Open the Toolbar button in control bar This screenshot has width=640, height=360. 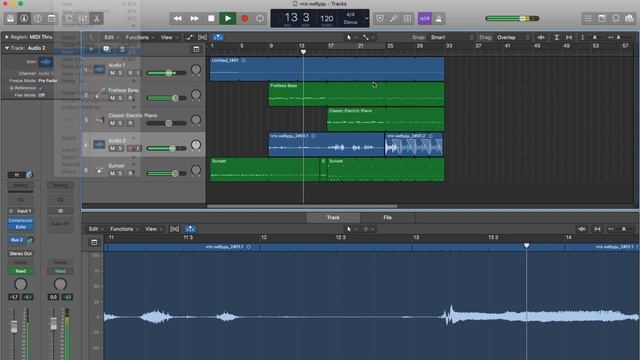pyautogui.click(x=51, y=18)
